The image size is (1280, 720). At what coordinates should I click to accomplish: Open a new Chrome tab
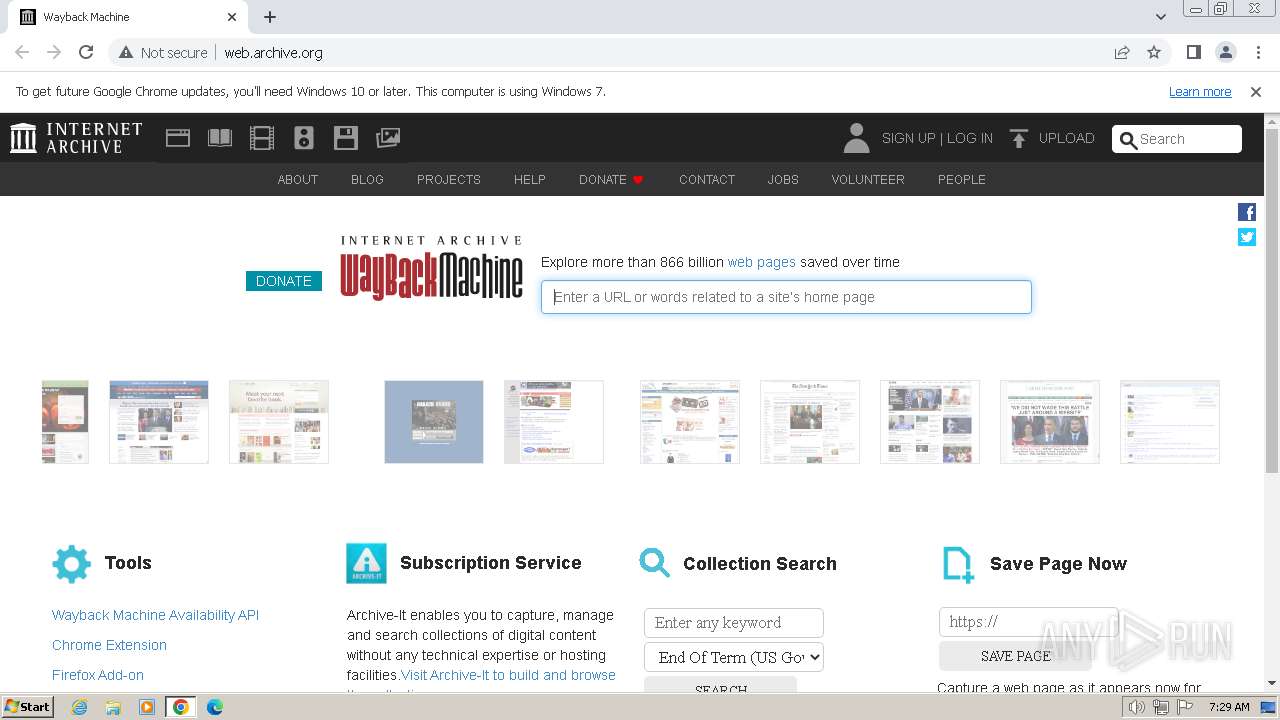coord(270,17)
